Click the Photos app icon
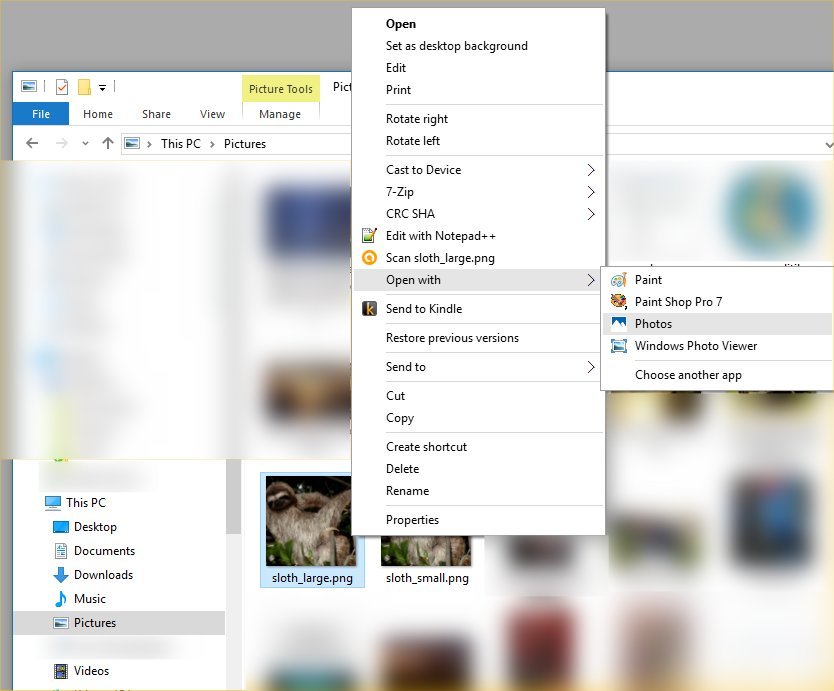The width and height of the screenshot is (834, 691). (619, 323)
